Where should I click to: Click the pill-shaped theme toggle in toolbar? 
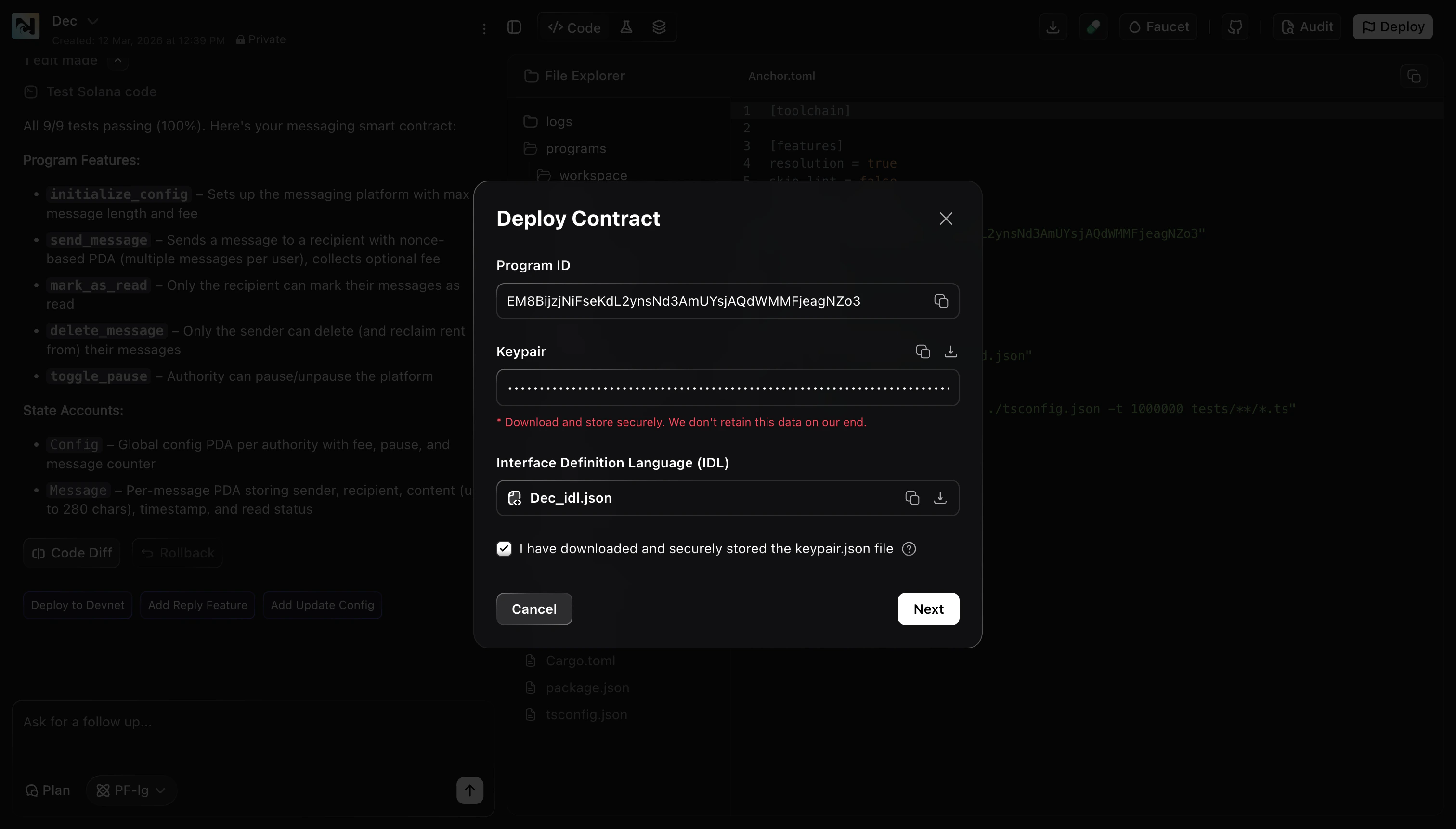click(1094, 26)
